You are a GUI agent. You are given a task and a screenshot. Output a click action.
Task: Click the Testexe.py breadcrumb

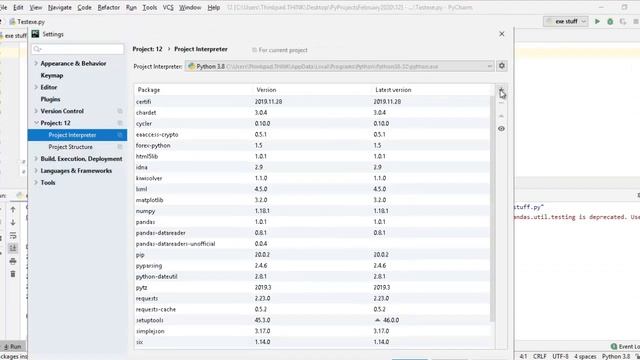(x=27, y=22)
